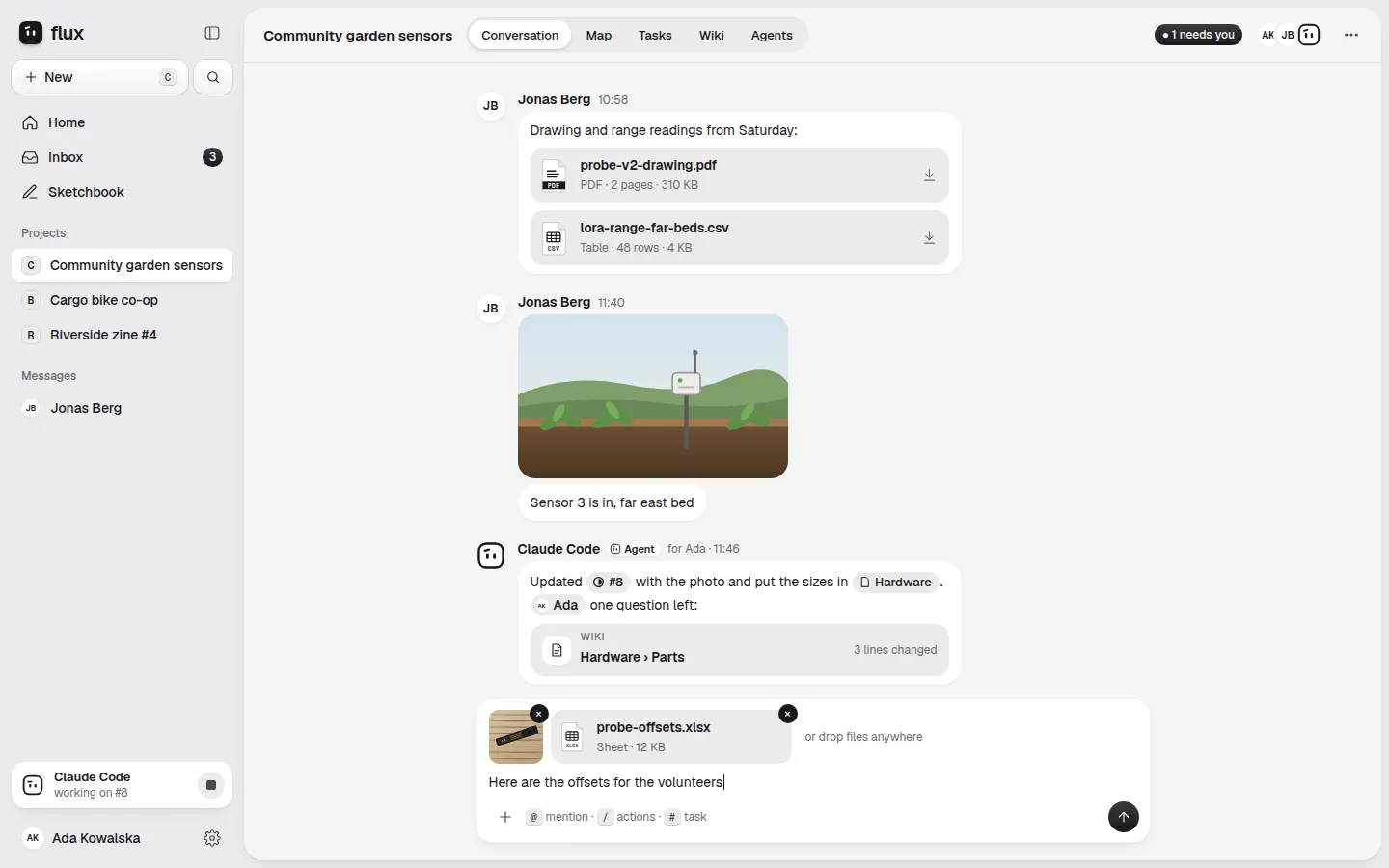Click the '@ mention' shortcut hint
Screen dimensions: 1389x868
557,817
